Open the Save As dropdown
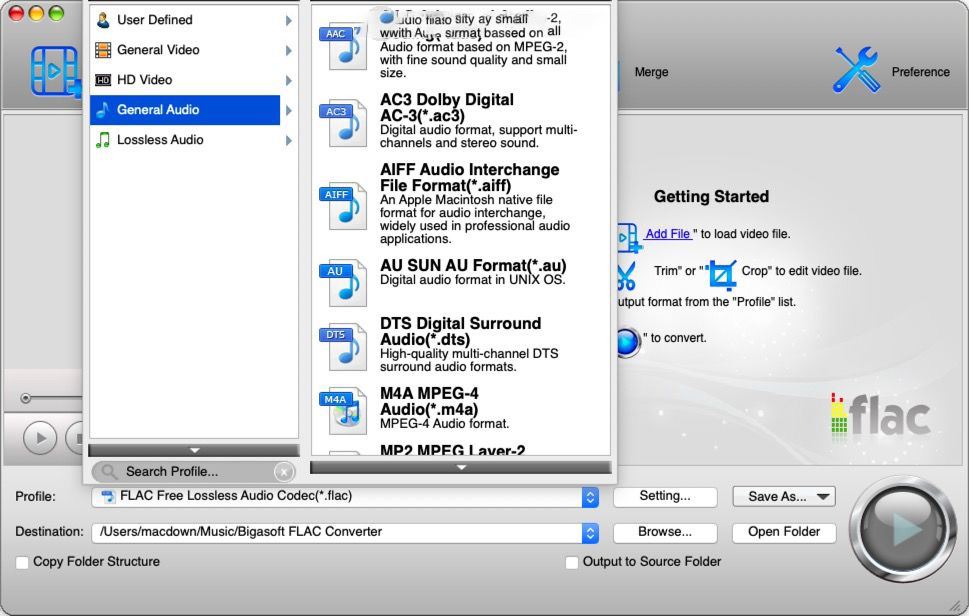This screenshot has height=616, width=969. click(x=784, y=497)
